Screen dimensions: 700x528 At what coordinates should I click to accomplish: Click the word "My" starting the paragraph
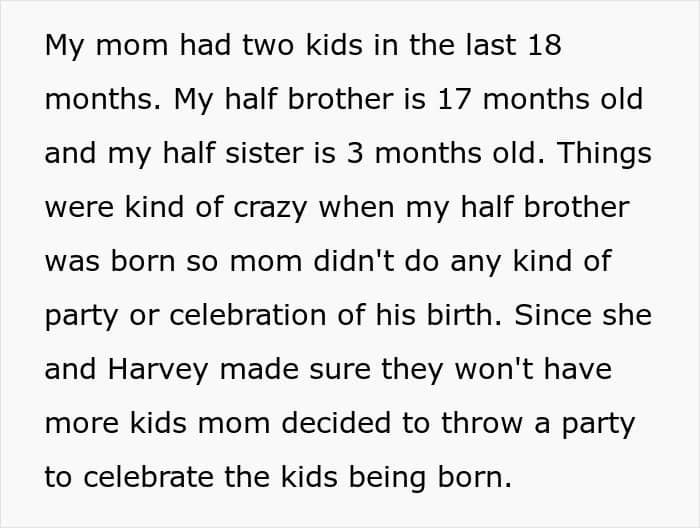tap(64, 46)
